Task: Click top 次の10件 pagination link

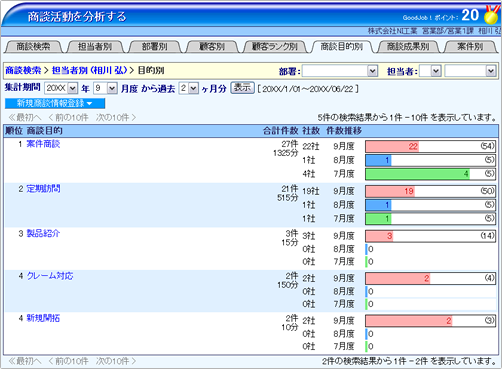Action: tap(116, 117)
